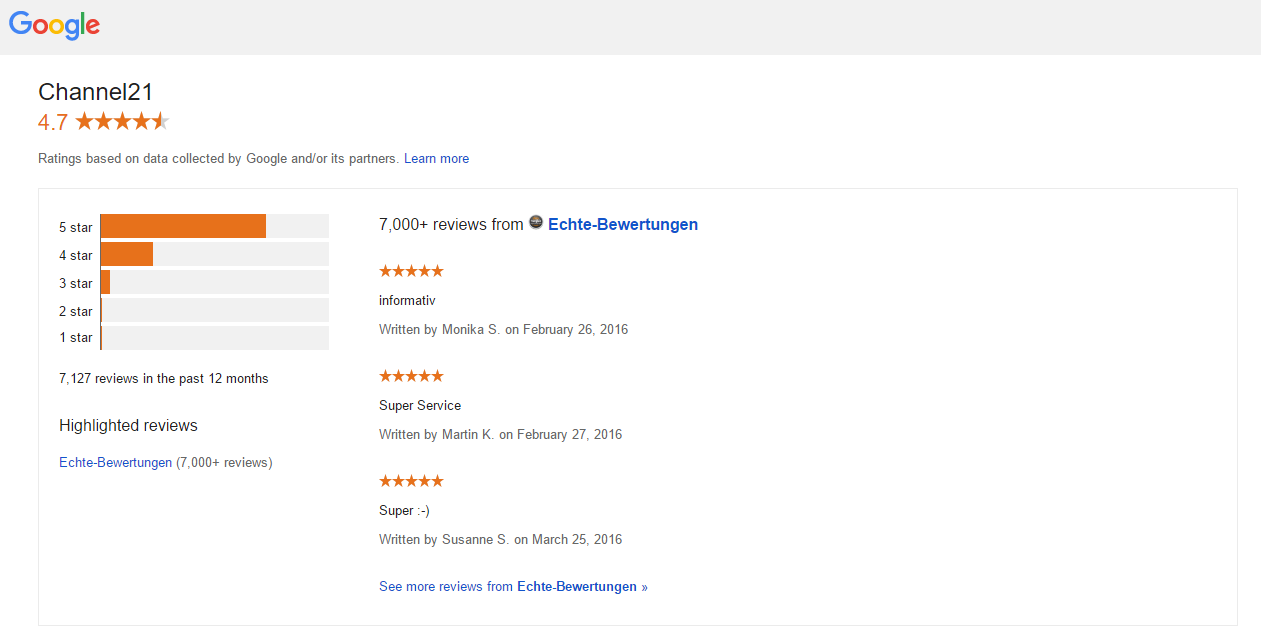Click the '5 star' label
The height and width of the screenshot is (644, 1261).
click(x=76, y=227)
